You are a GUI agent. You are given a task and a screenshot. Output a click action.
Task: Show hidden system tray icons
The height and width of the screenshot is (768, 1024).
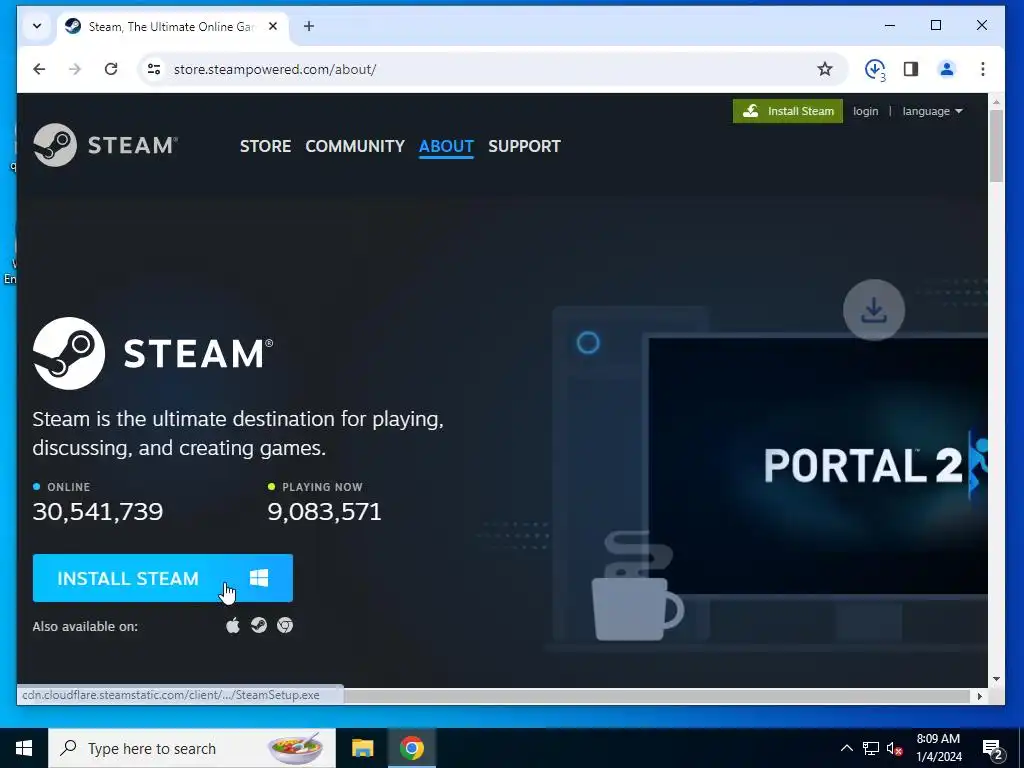click(x=846, y=748)
